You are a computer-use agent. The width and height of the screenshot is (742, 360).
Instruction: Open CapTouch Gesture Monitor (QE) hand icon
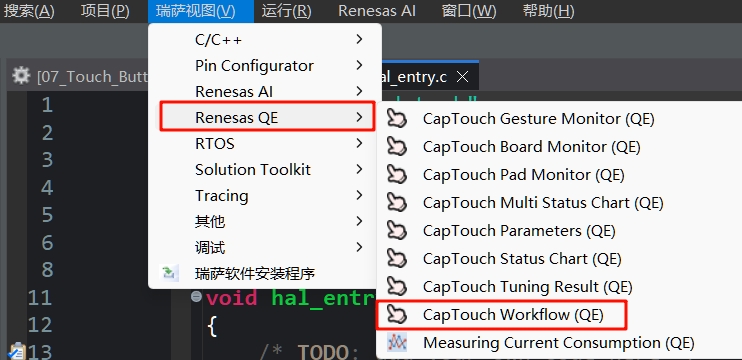click(x=397, y=118)
